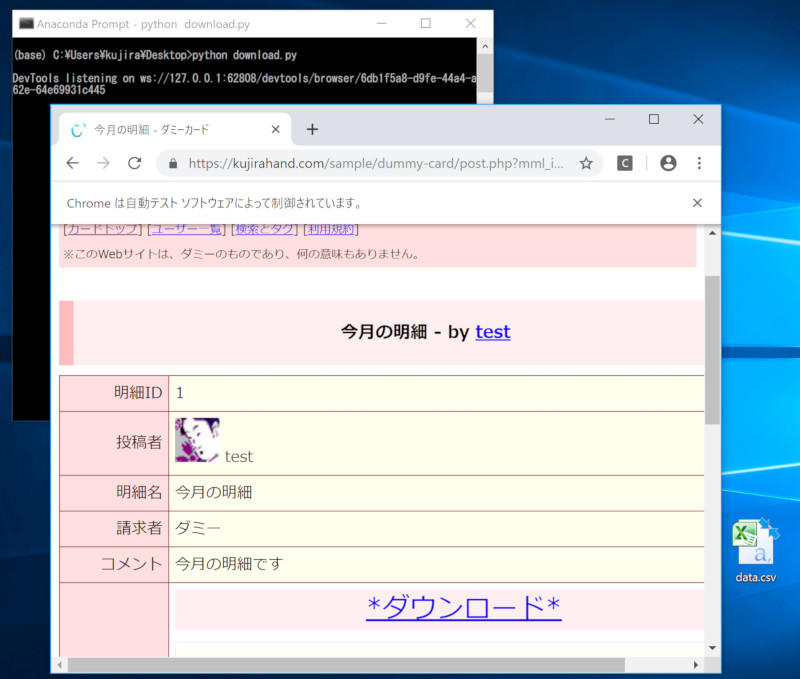Open the ユーザー一覧 link
This screenshot has width=800, height=679.
(187, 230)
